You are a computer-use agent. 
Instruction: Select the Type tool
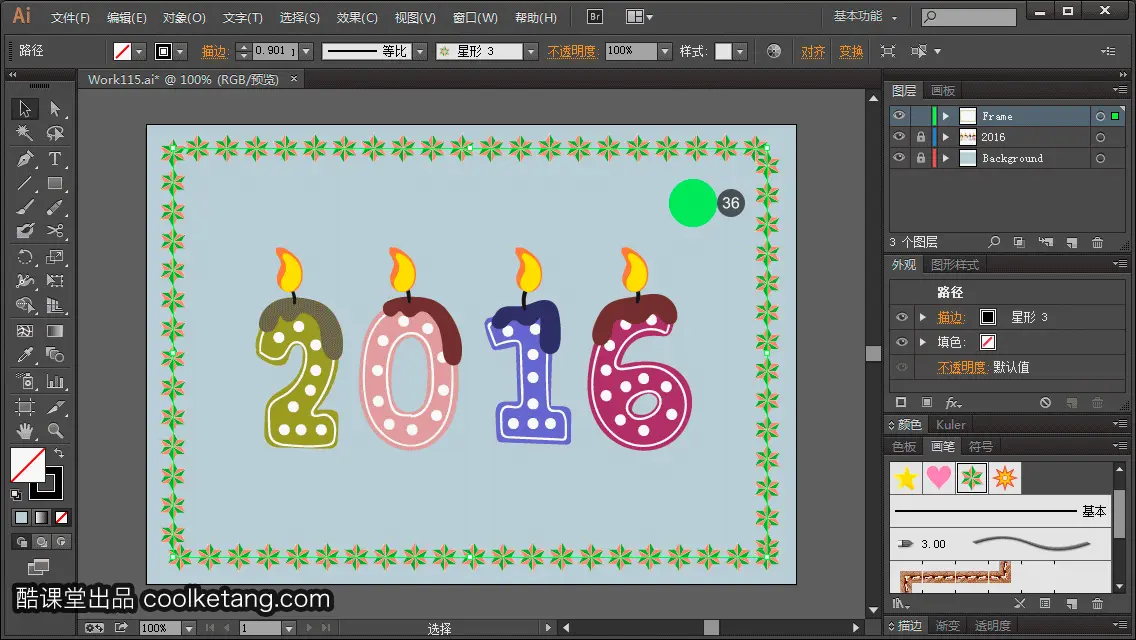55,159
